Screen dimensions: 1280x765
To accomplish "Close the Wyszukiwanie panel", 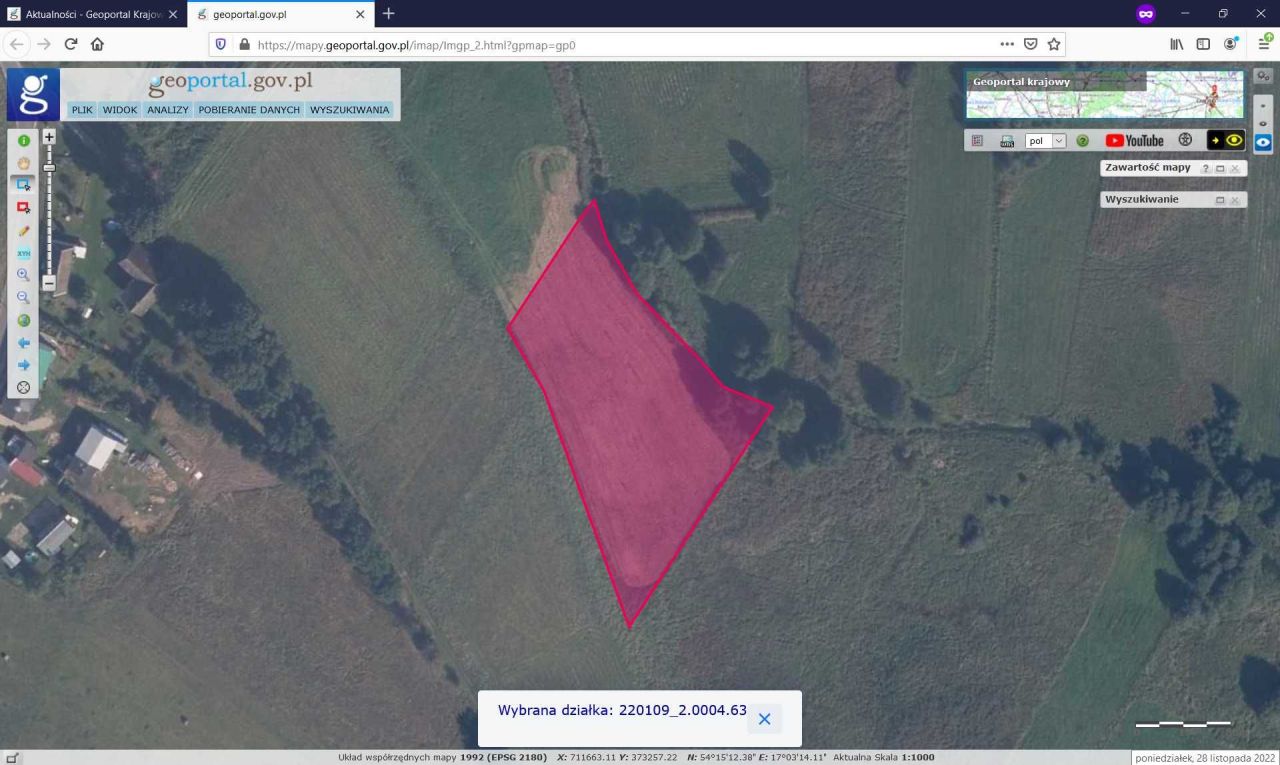I will 1235,200.
